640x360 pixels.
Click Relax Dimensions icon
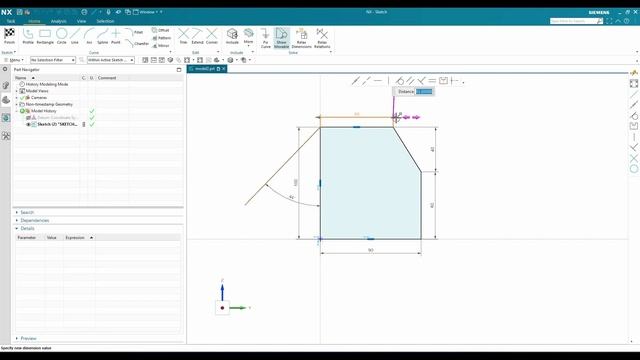302,34
